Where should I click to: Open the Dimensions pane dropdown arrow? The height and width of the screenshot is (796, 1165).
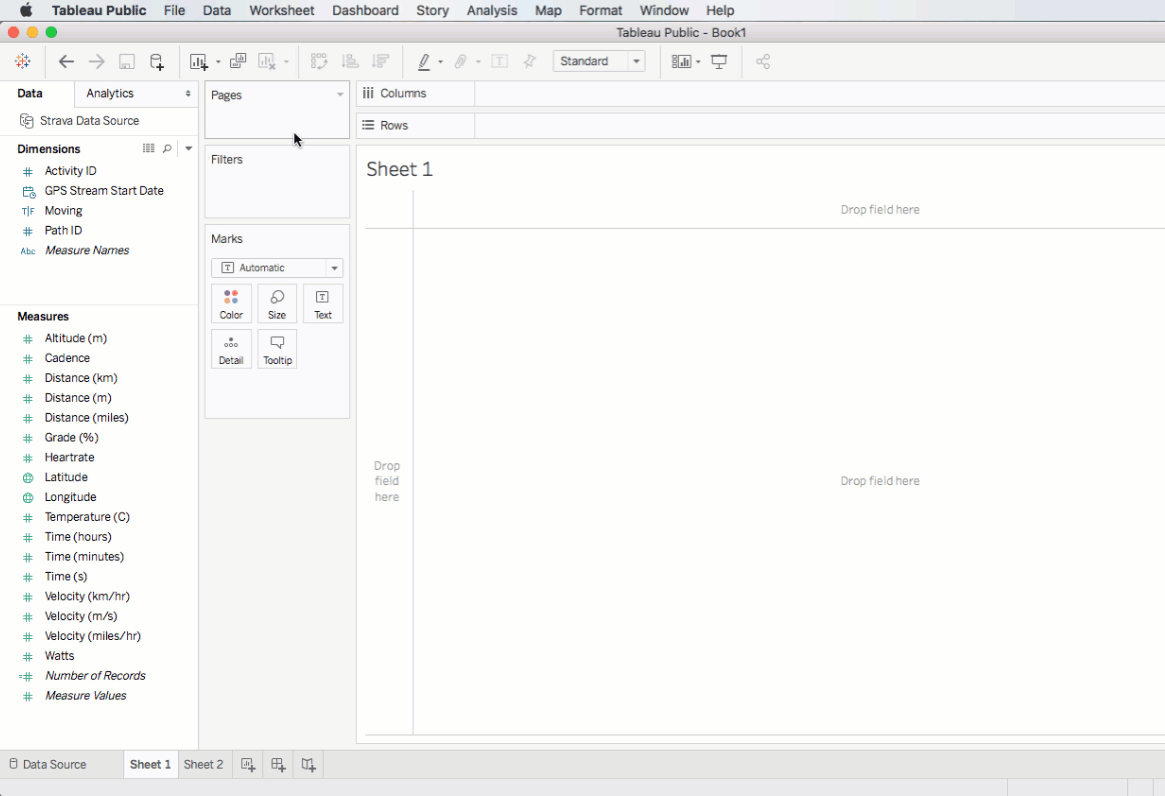tap(189, 149)
